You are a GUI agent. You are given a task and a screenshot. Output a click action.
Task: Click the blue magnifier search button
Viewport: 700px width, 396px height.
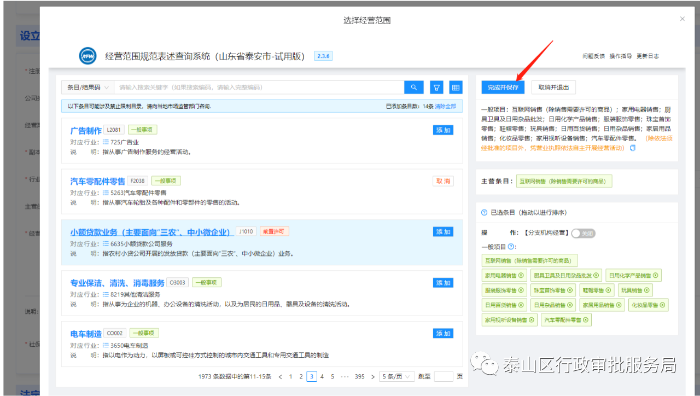click(413, 88)
